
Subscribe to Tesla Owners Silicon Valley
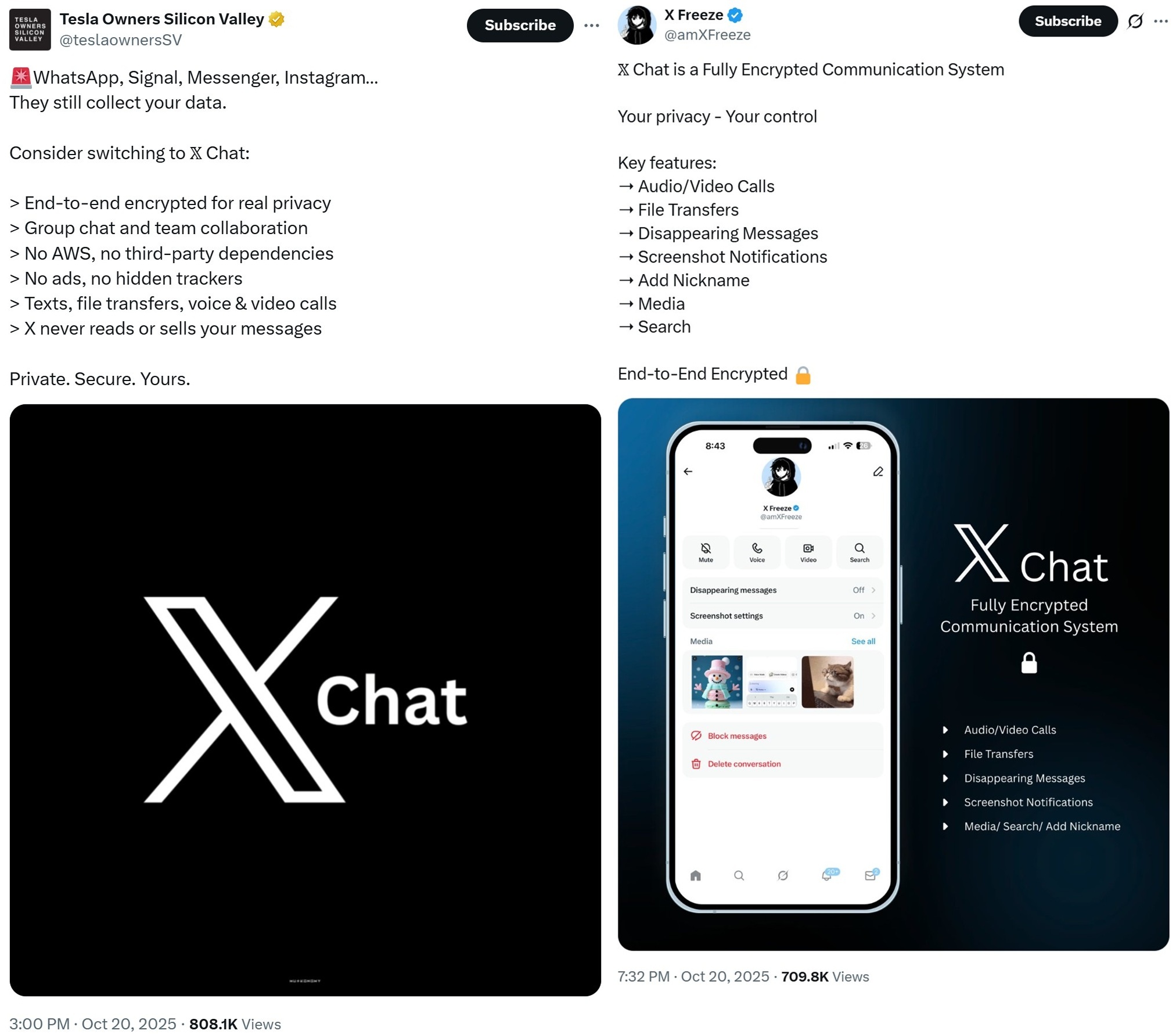(x=520, y=26)
